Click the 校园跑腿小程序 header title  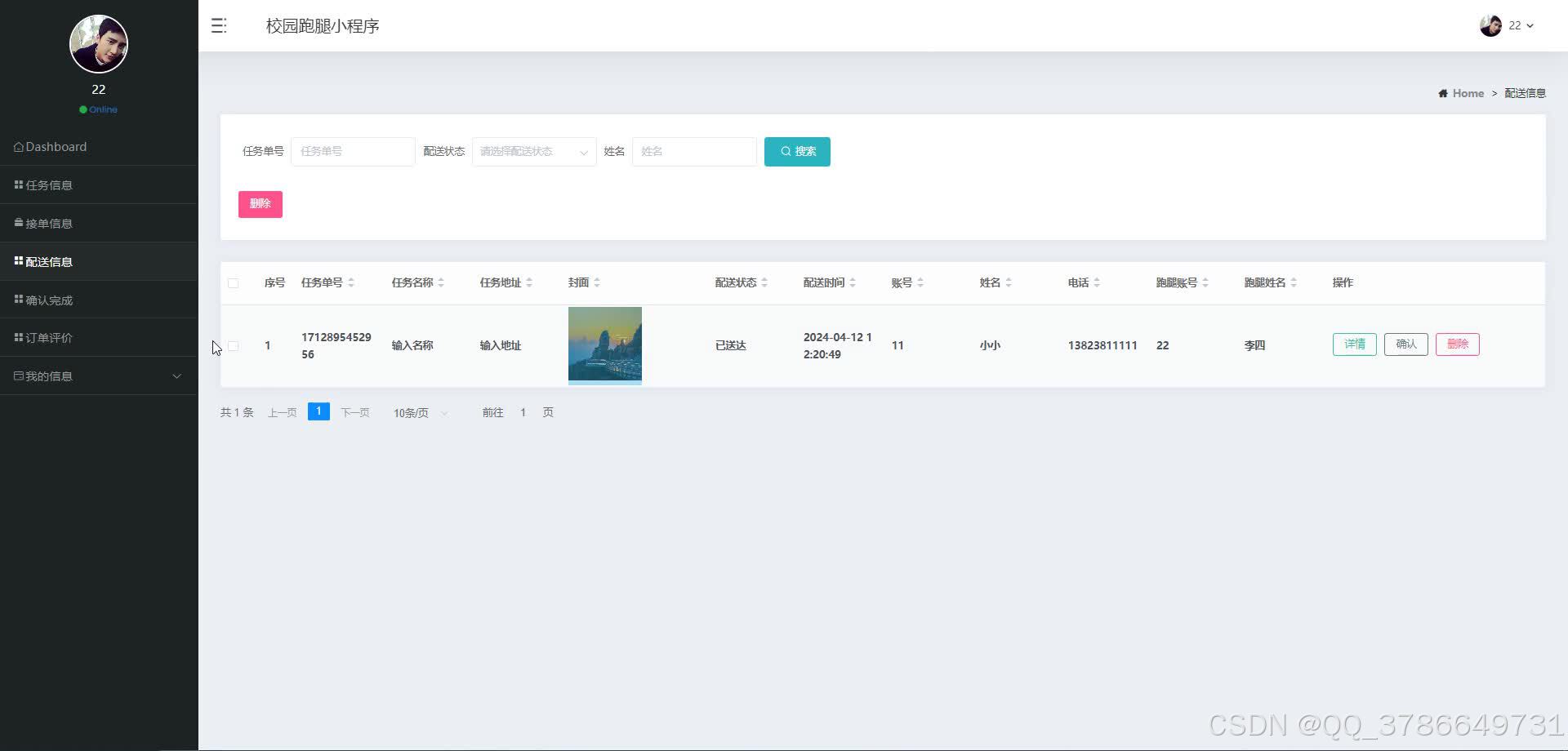323,26
